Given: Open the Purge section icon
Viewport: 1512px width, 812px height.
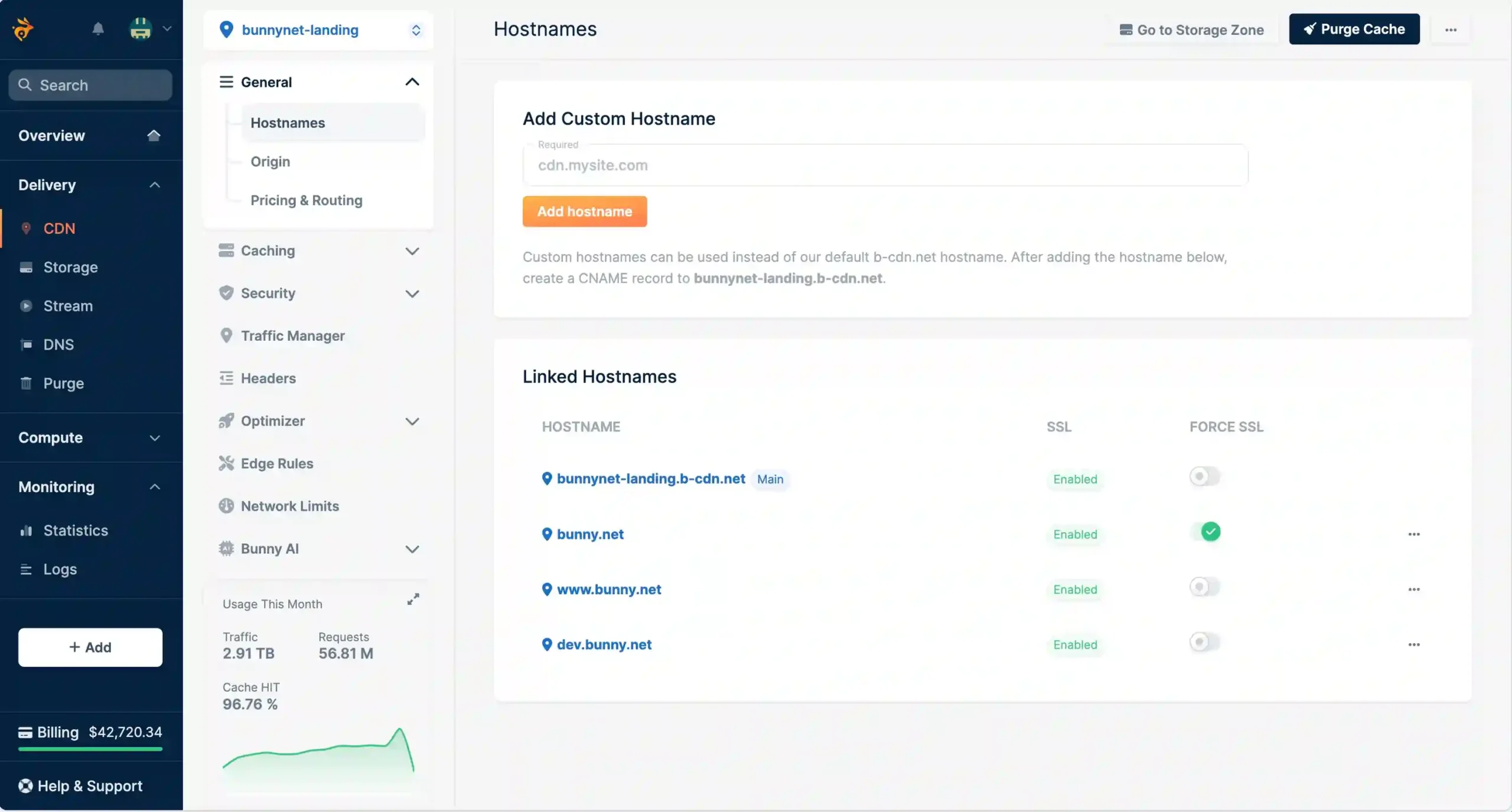Looking at the screenshot, I should pos(27,383).
